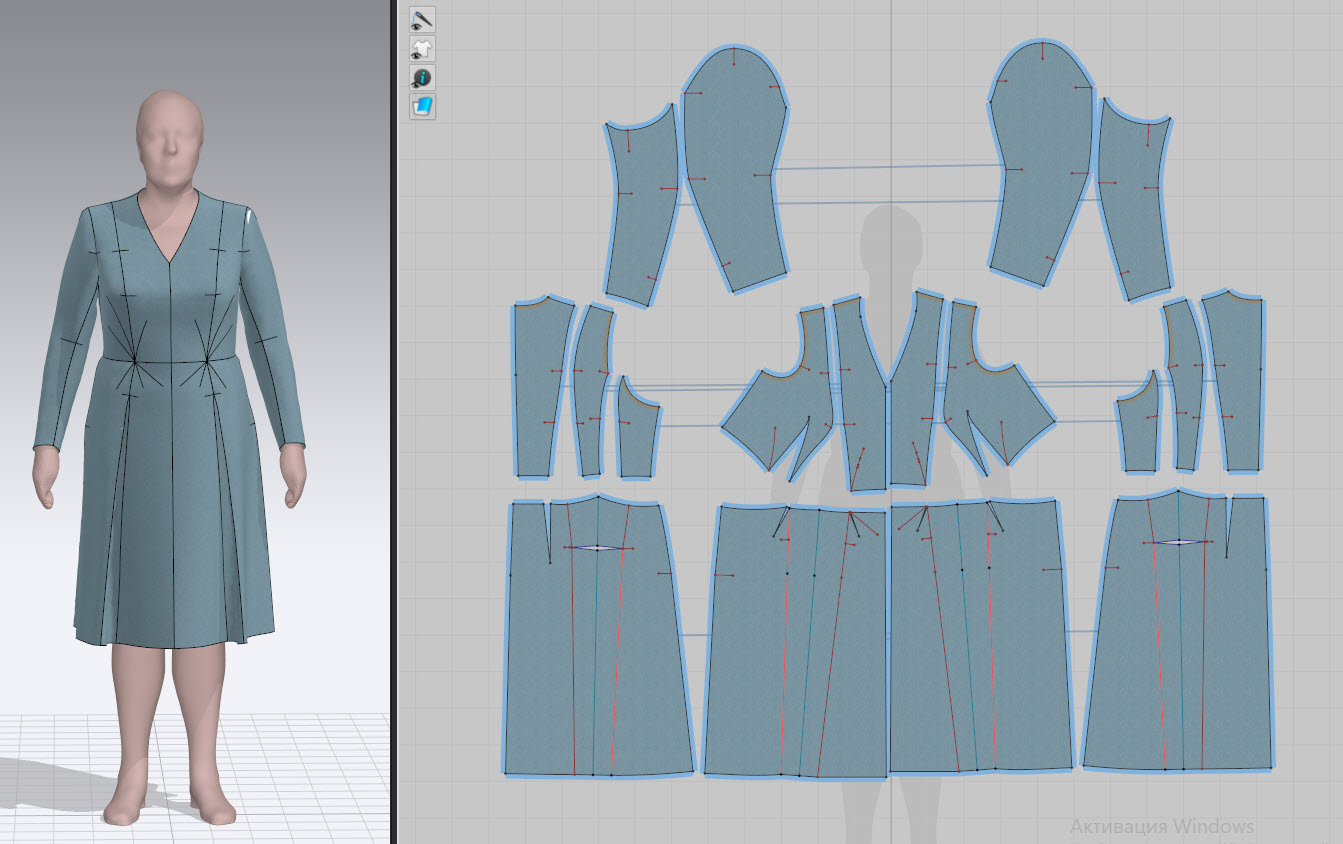Toggle the pattern info display icon
The width and height of the screenshot is (1343, 844).
[x=422, y=77]
